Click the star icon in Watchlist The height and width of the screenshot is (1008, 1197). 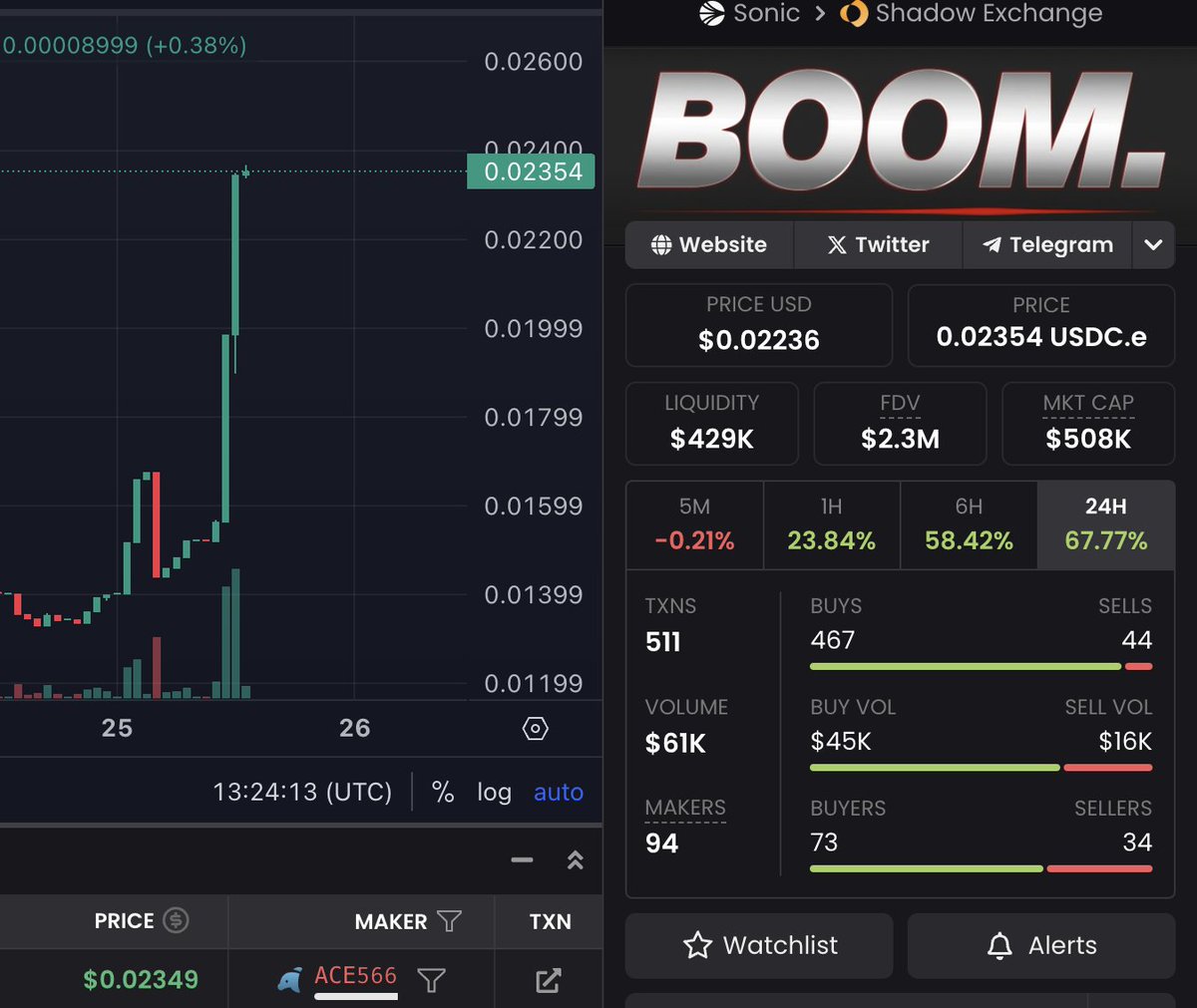tap(698, 945)
